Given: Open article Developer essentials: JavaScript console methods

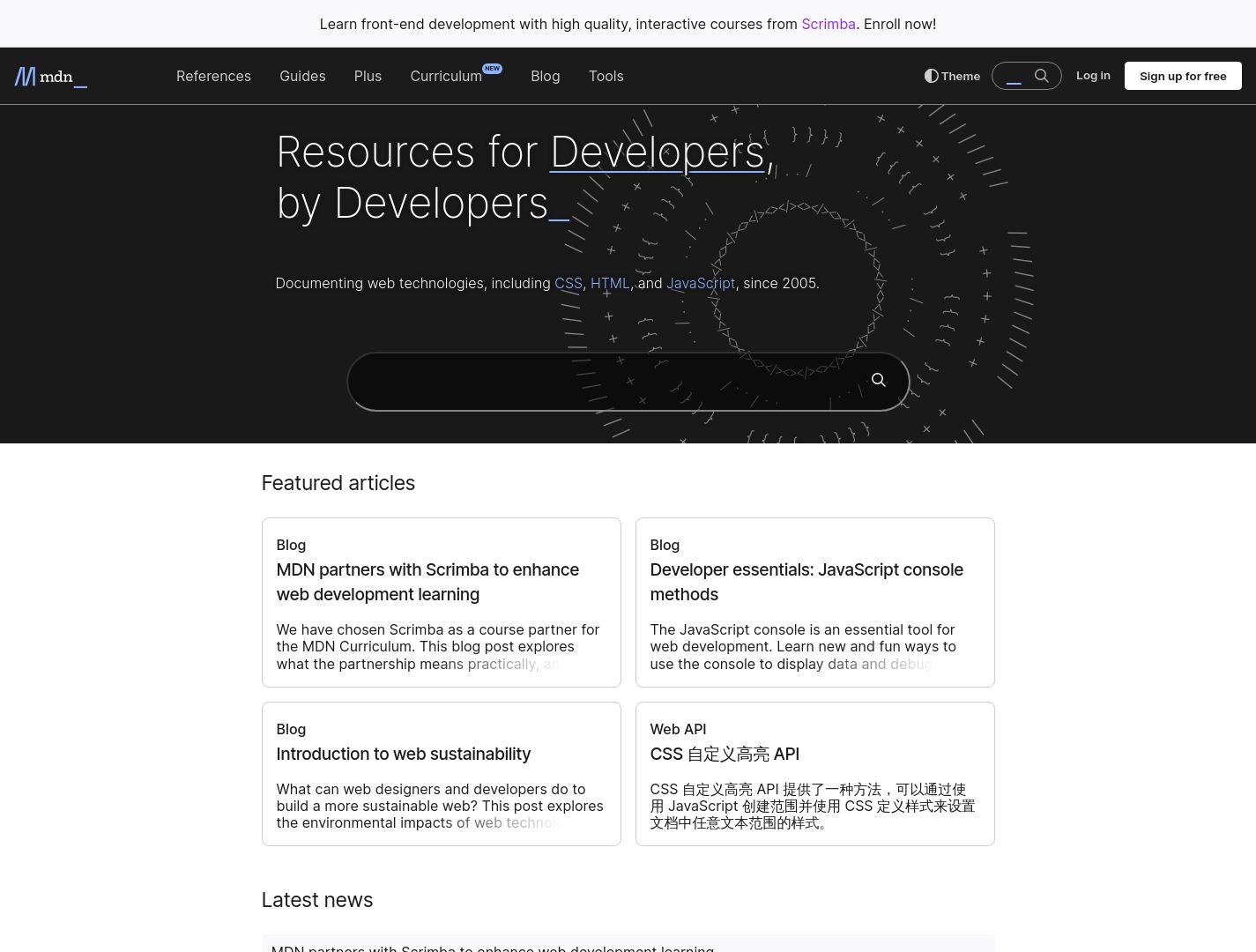Looking at the screenshot, I should tap(806, 582).
